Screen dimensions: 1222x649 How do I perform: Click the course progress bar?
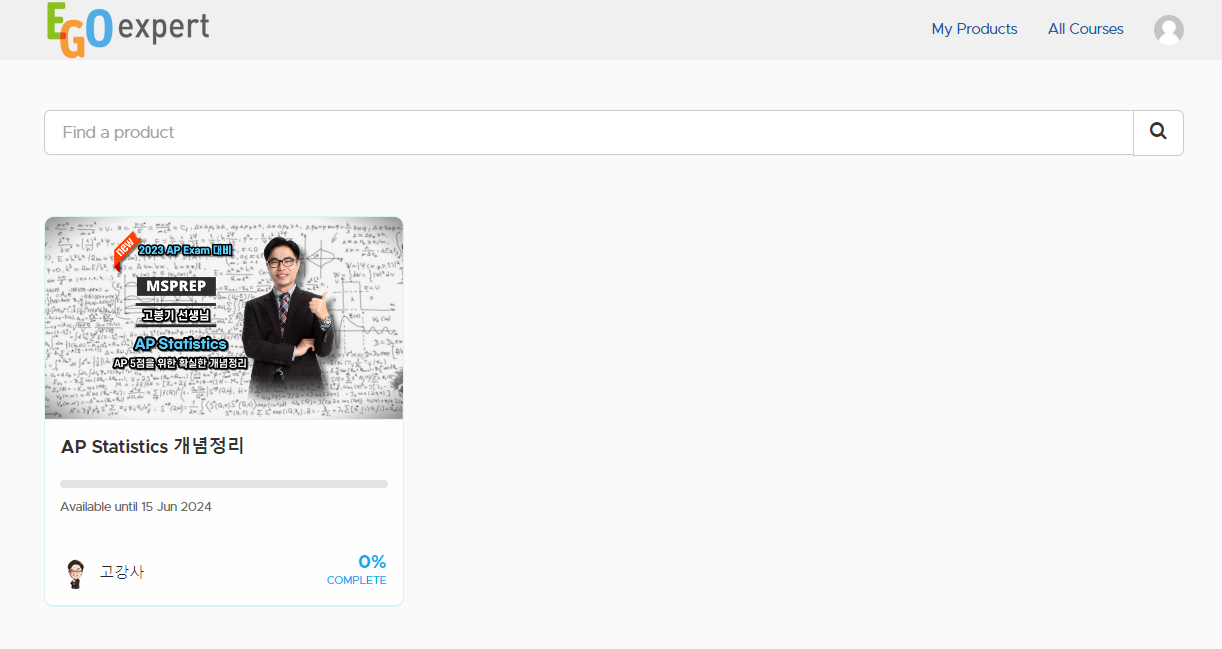tap(224, 484)
